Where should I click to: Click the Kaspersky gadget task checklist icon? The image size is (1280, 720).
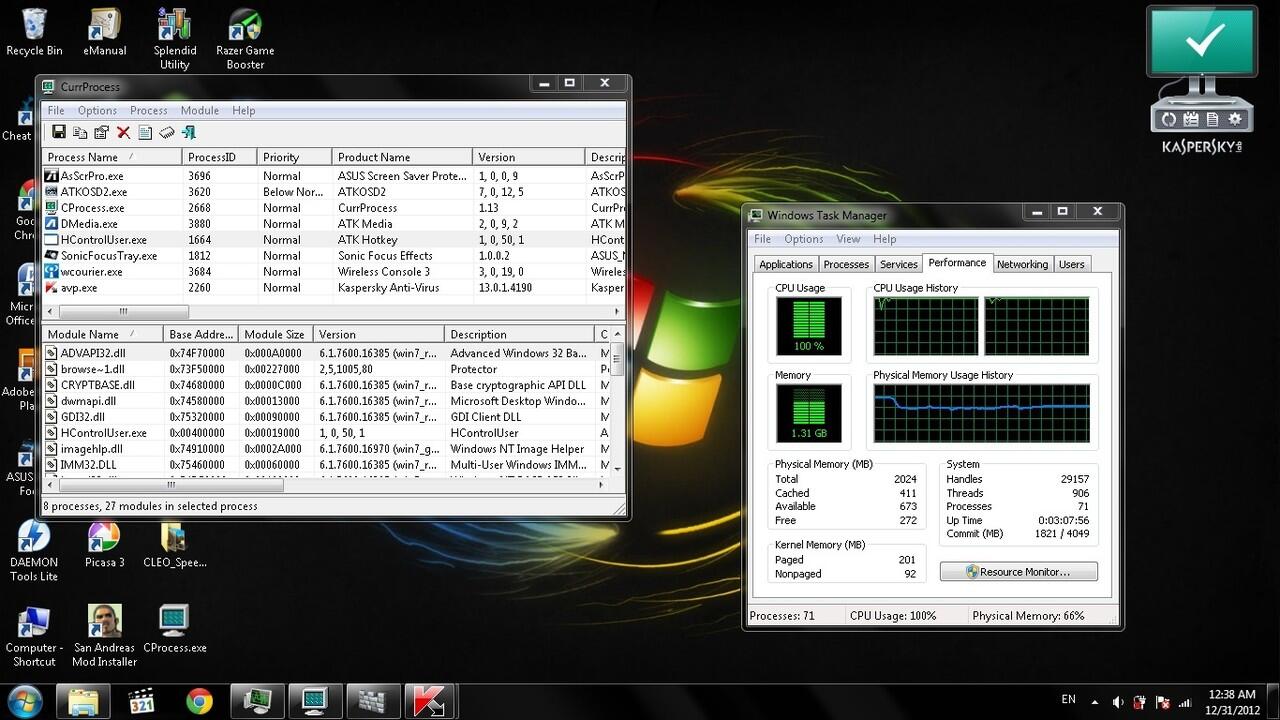tap(1190, 119)
